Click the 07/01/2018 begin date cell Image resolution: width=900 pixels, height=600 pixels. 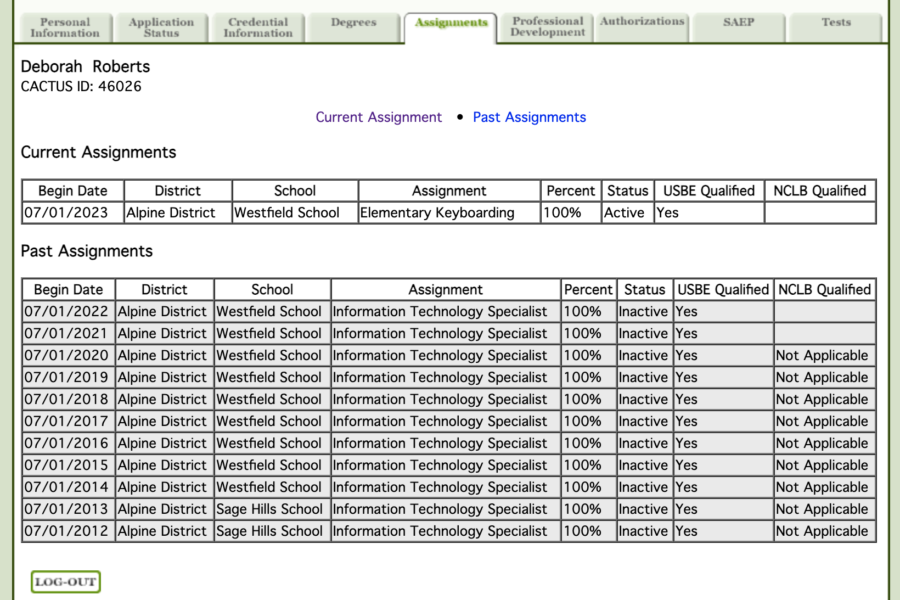68,399
